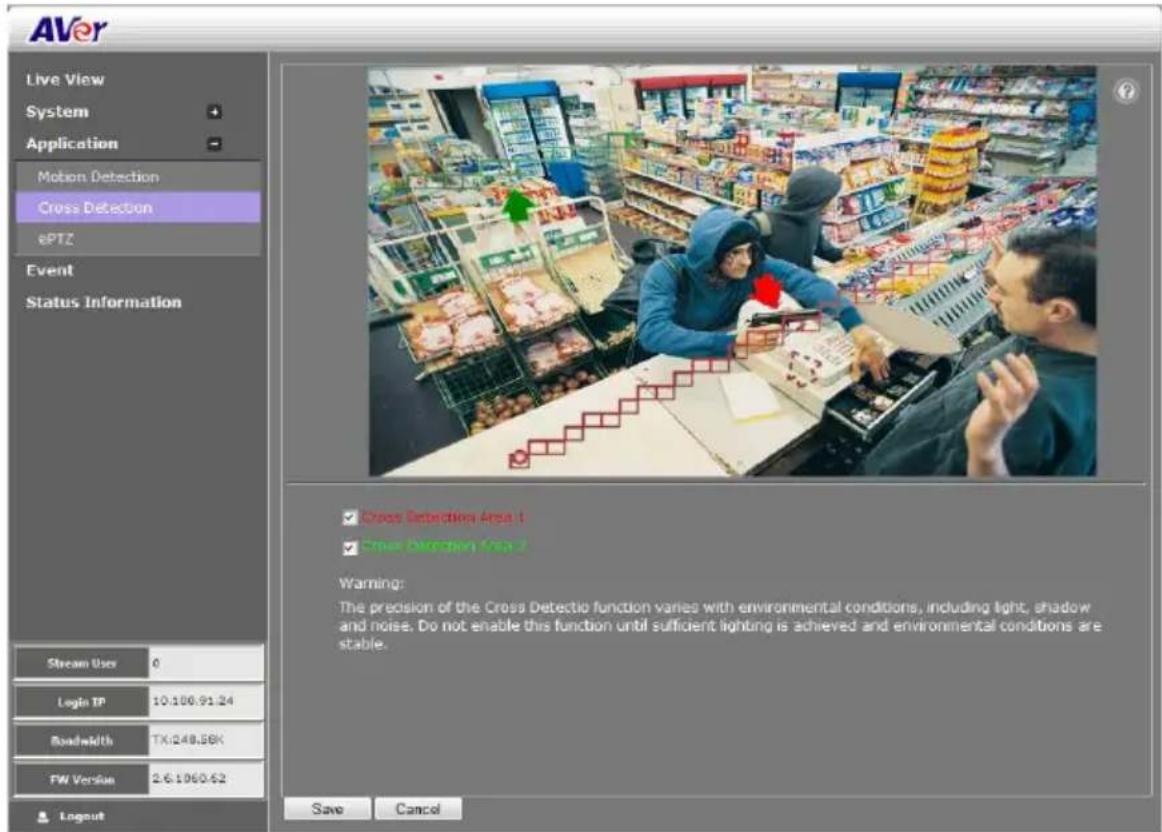
Task: Enable Cross Detection Area 1 checkbox
Action: pyautogui.click(x=350, y=517)
